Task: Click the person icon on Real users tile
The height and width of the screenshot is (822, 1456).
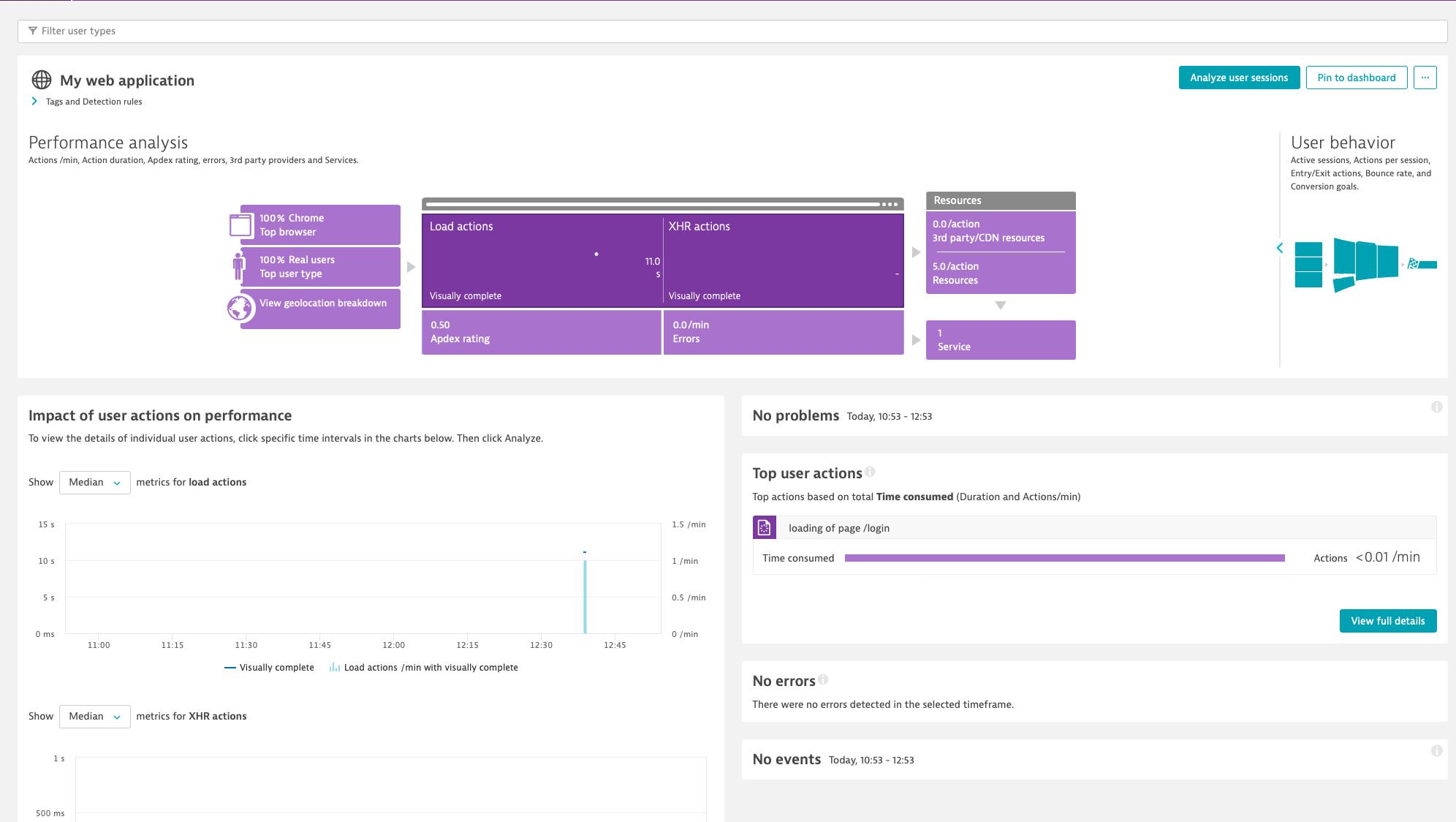Action: point(240,265)
